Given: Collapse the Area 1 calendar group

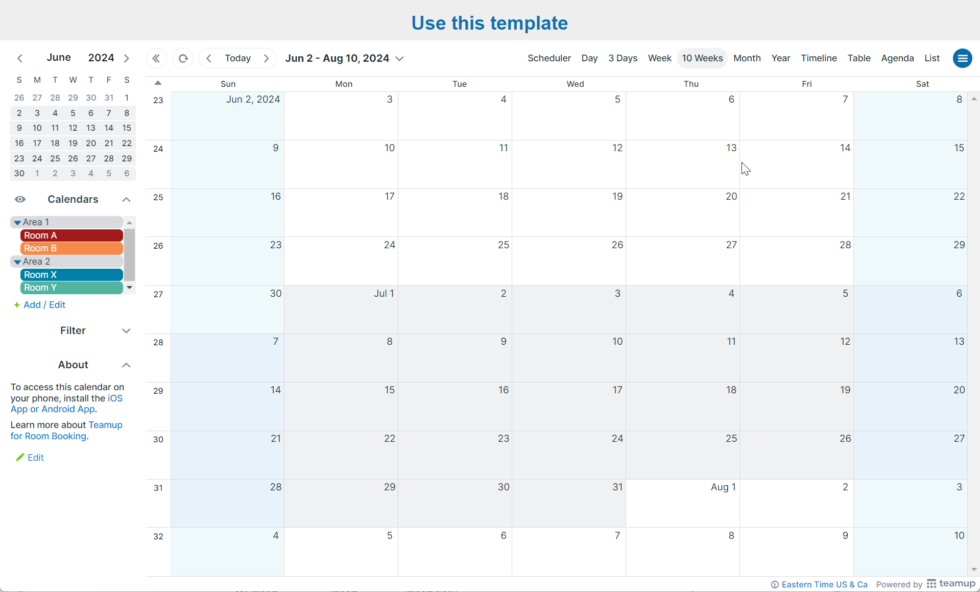Looking at the screenshot, I should tap(20, 221).
